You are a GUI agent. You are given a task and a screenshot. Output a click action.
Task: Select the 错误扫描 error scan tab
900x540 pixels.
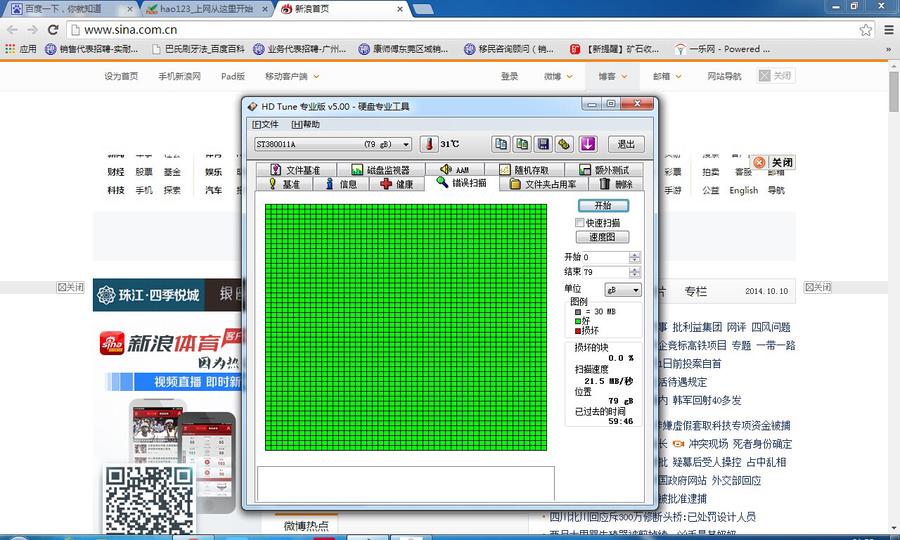461,182
